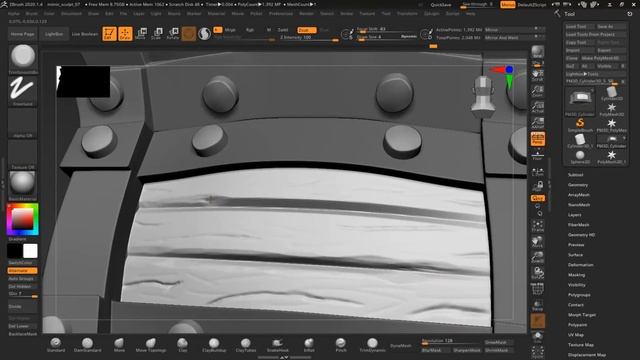Select the Clay brush
640x360 pixels.
click(182, 344)
